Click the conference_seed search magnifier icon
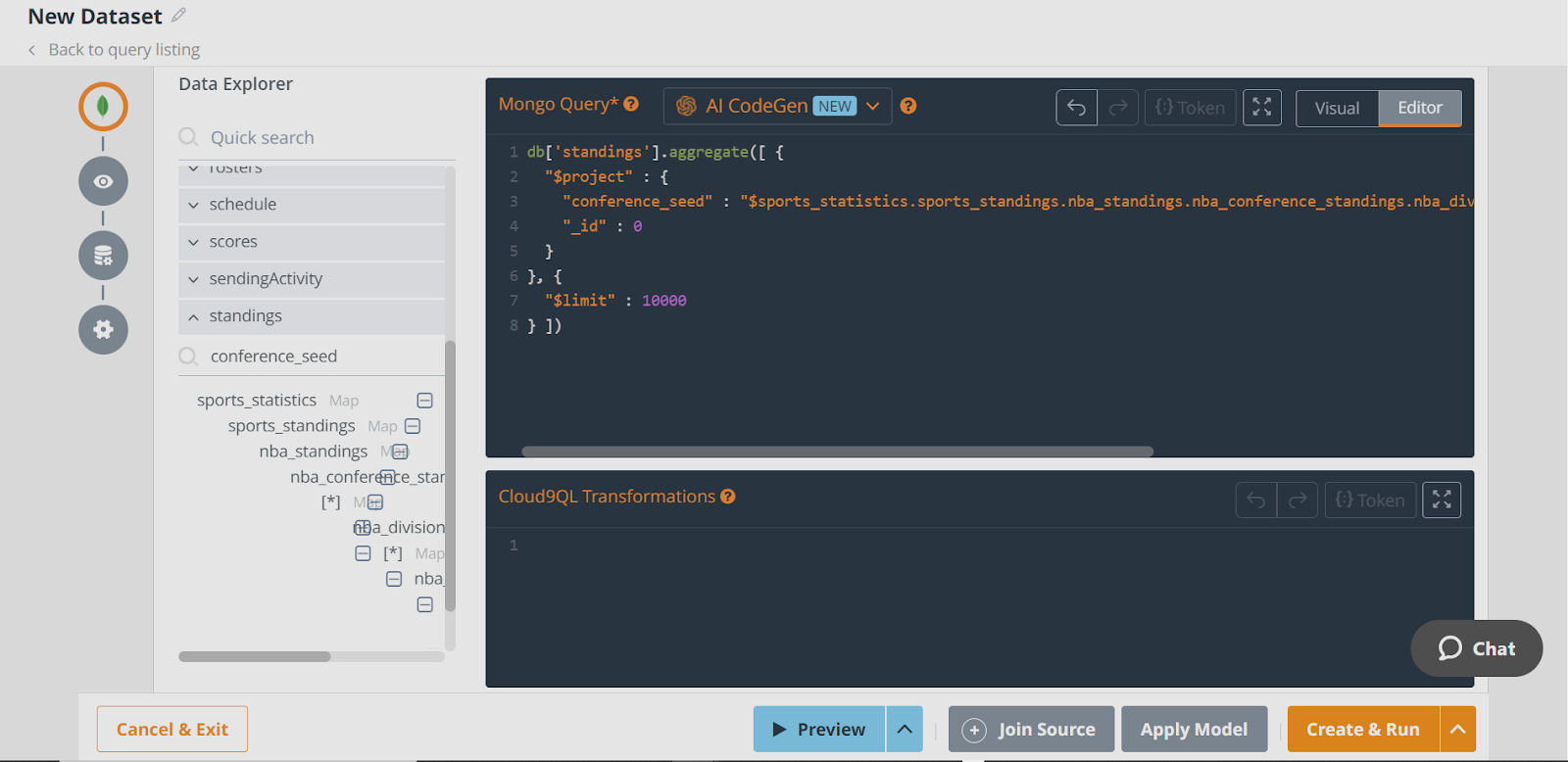This screenshot has width=1568, height=762. (188, 357)
